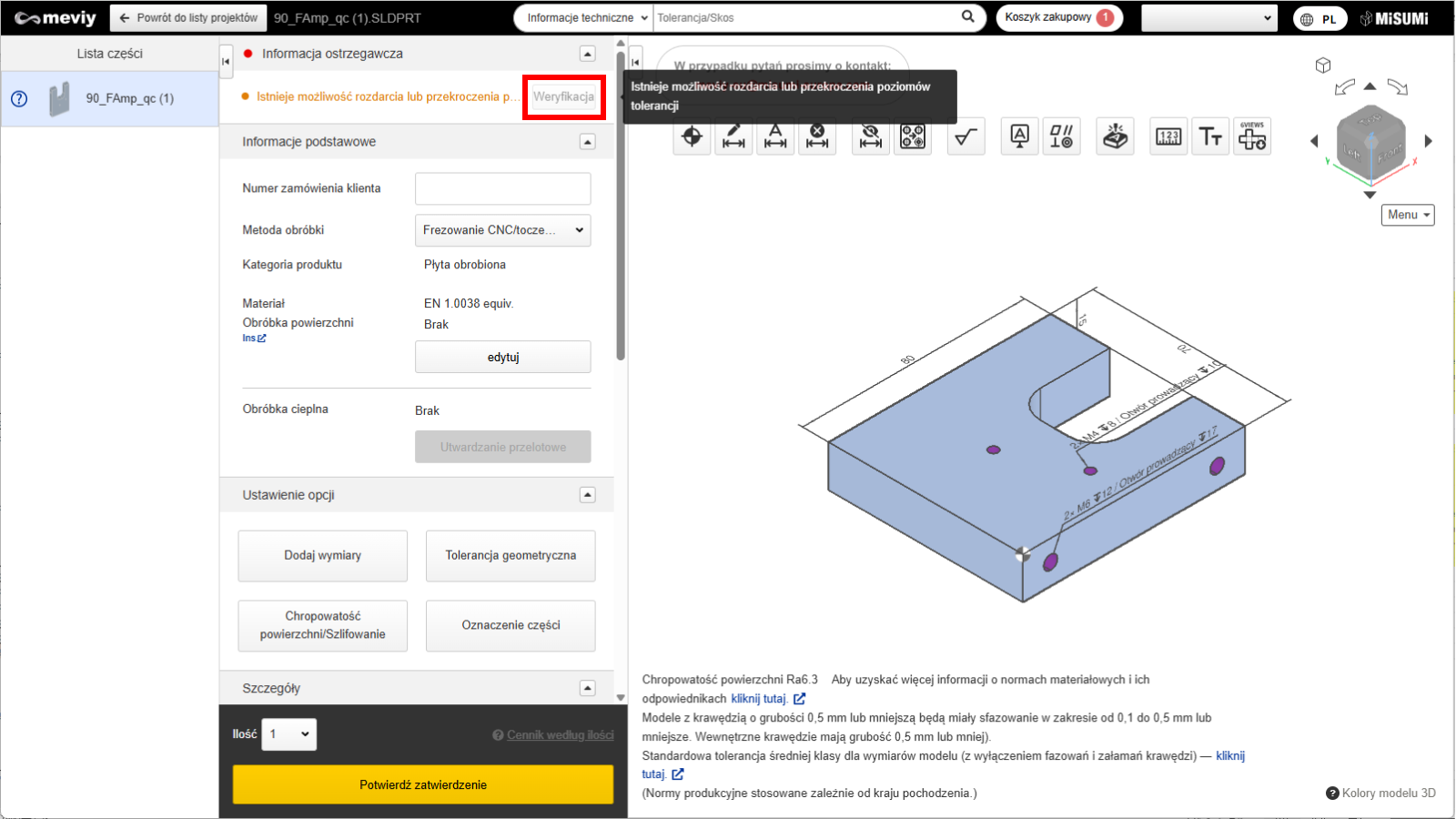Toggle the Ustawienie opcji section
Image resolution: width=1456 pixels, height=819 pixels.
[x=588, y=495]
